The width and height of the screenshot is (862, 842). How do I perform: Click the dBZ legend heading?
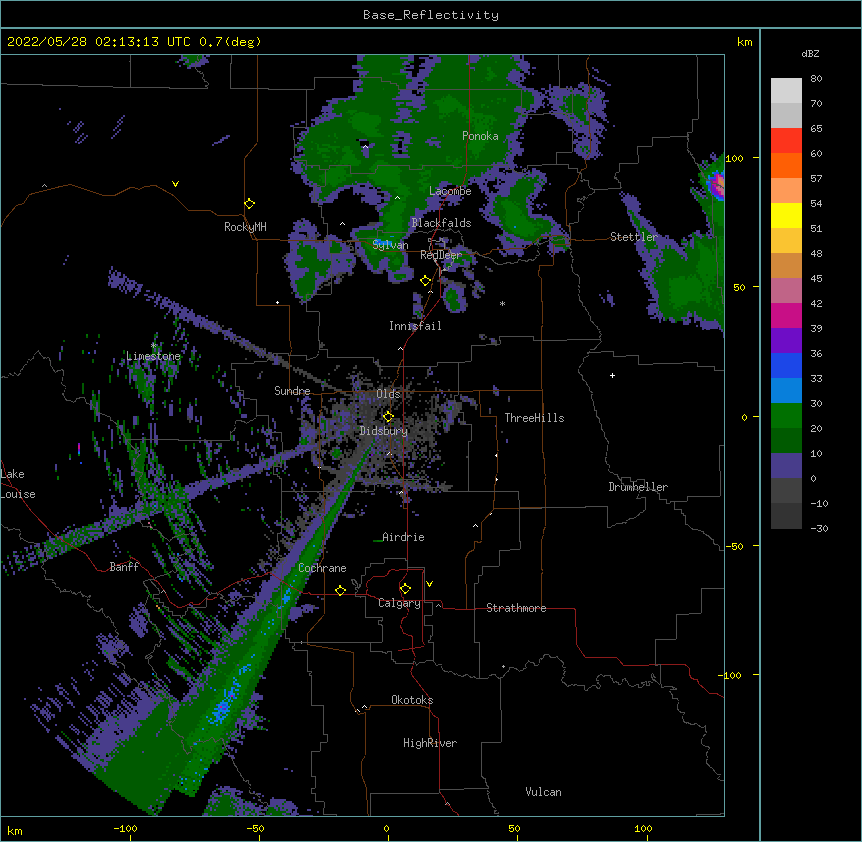click(x=810, y=53)
